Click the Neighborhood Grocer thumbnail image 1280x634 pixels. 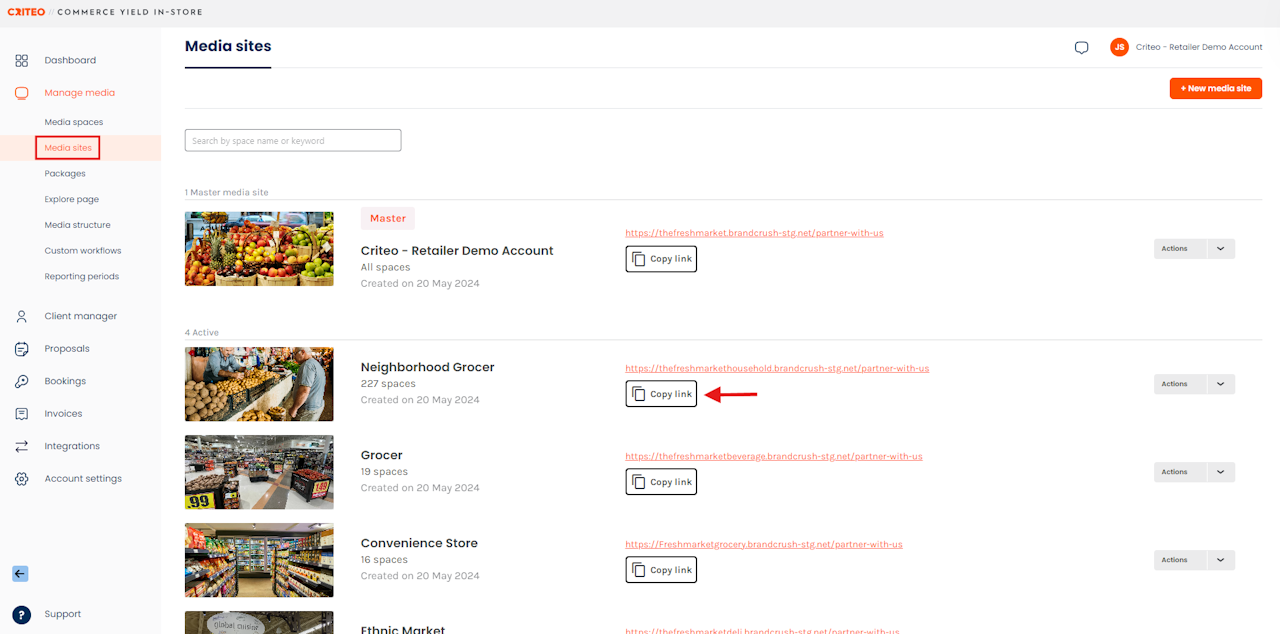[x=259, y=384]
